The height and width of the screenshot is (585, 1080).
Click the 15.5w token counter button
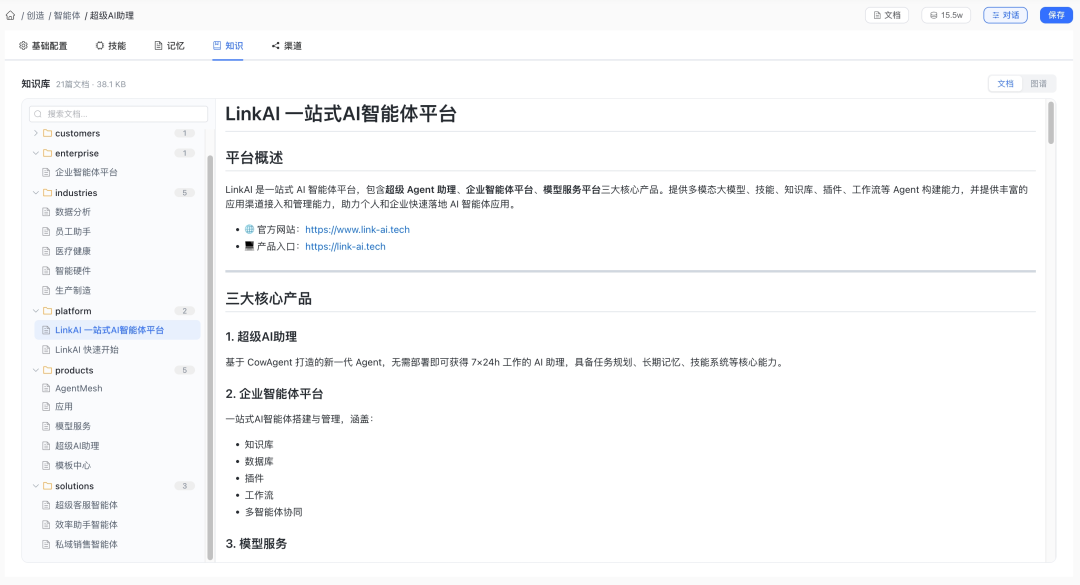pyautogui.click(x=946, y=15)
